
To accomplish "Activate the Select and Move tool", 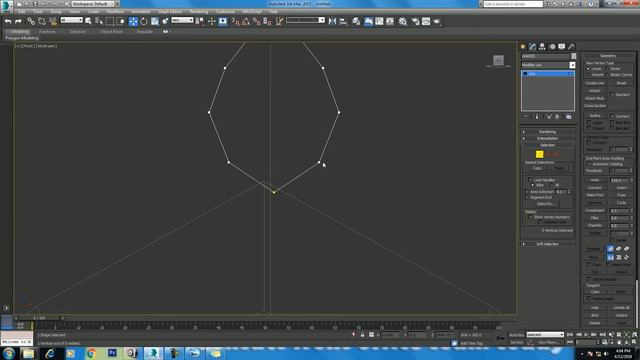I will [133, 21].
